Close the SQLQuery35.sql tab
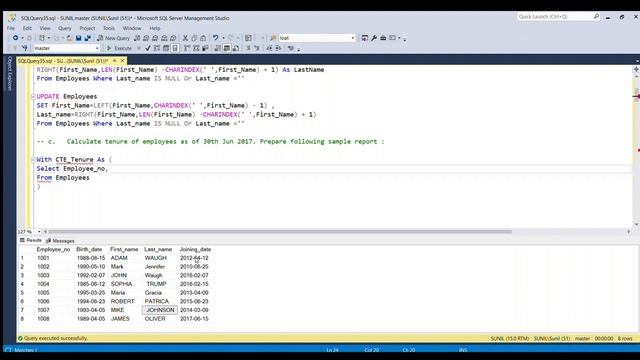Viewport: 640px width, 360px height. pos(122,61)
